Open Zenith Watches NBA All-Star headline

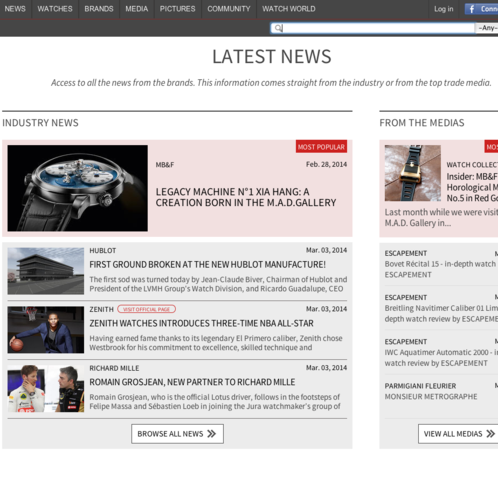coord(201,323)
